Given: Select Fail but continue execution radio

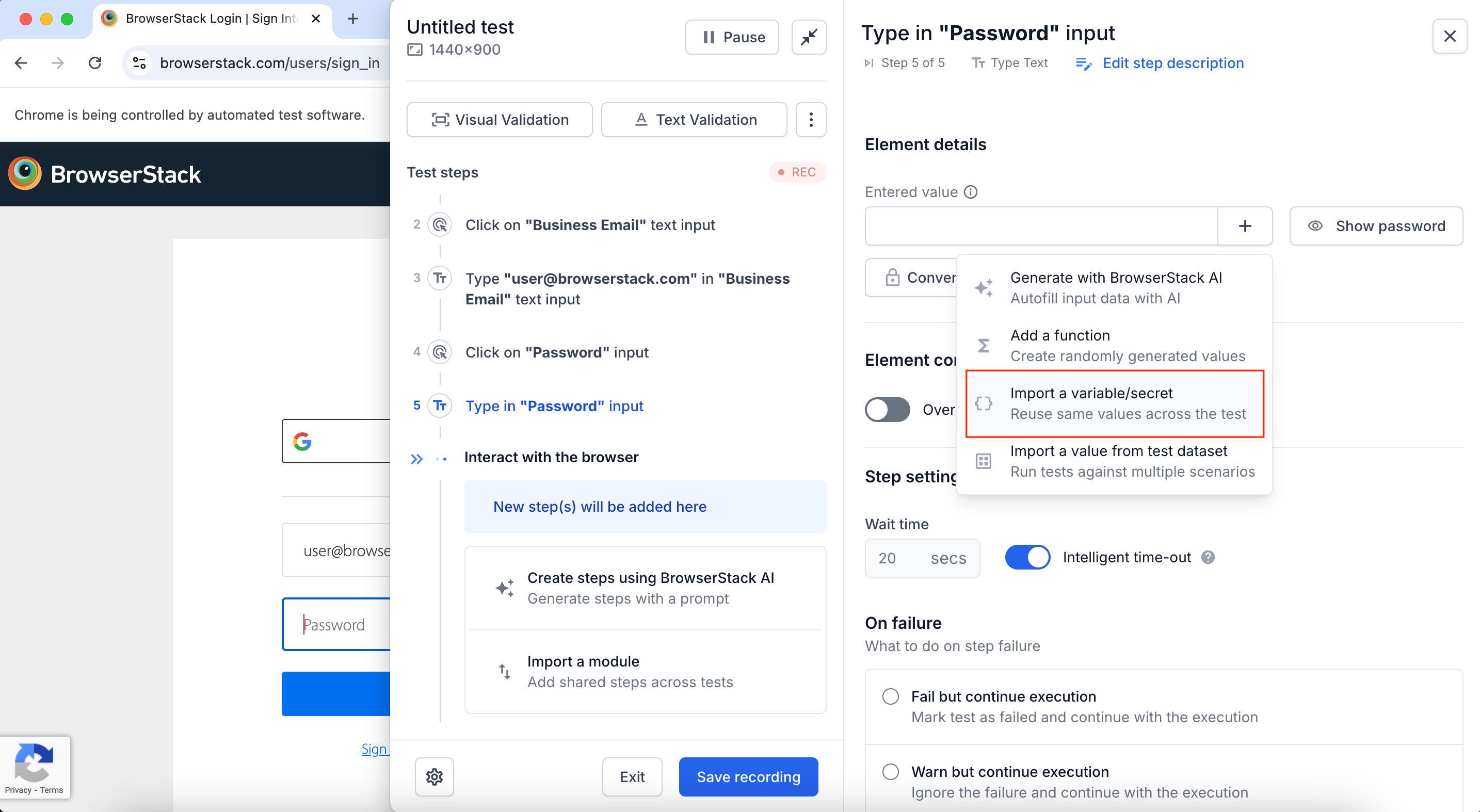Looking at the screenshot, I should click(891, 696).
